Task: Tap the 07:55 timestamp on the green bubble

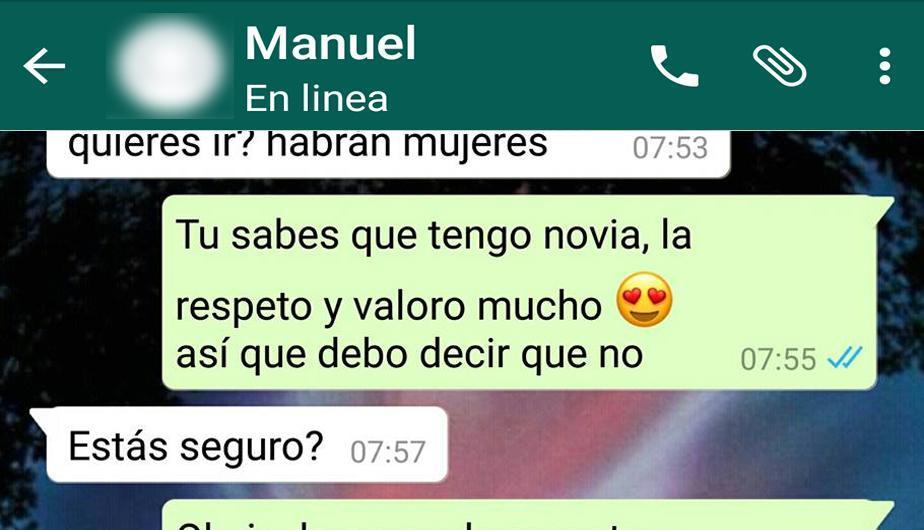Action: [x=778, y=359]
